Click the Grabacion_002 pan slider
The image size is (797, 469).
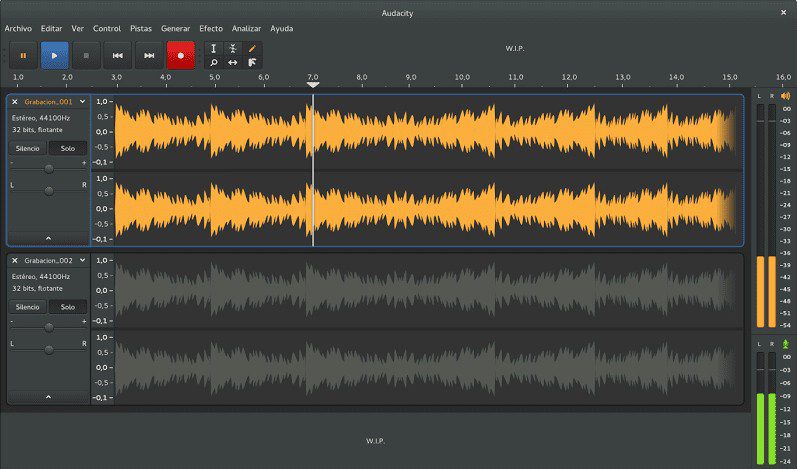coord(49,350)
